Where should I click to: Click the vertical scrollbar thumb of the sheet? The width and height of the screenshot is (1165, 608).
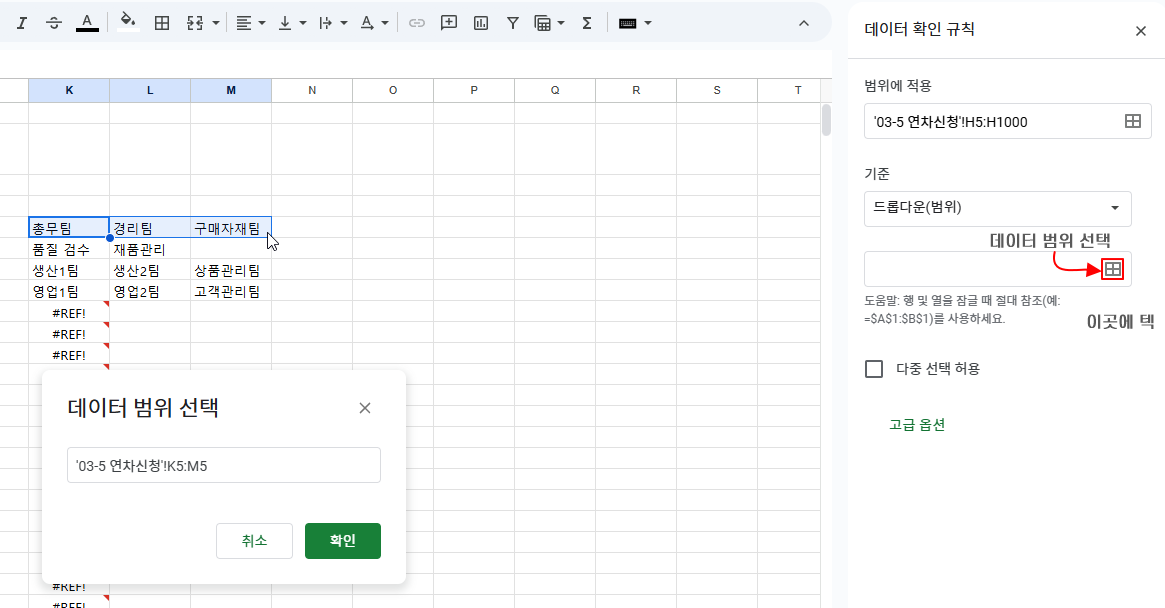[x=826, y=120]
